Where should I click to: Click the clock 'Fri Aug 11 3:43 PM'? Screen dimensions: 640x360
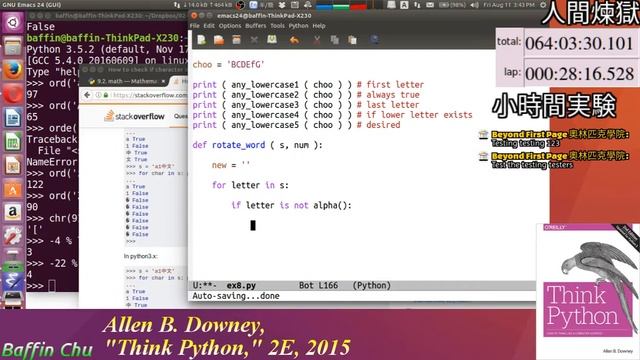[509, 5]
